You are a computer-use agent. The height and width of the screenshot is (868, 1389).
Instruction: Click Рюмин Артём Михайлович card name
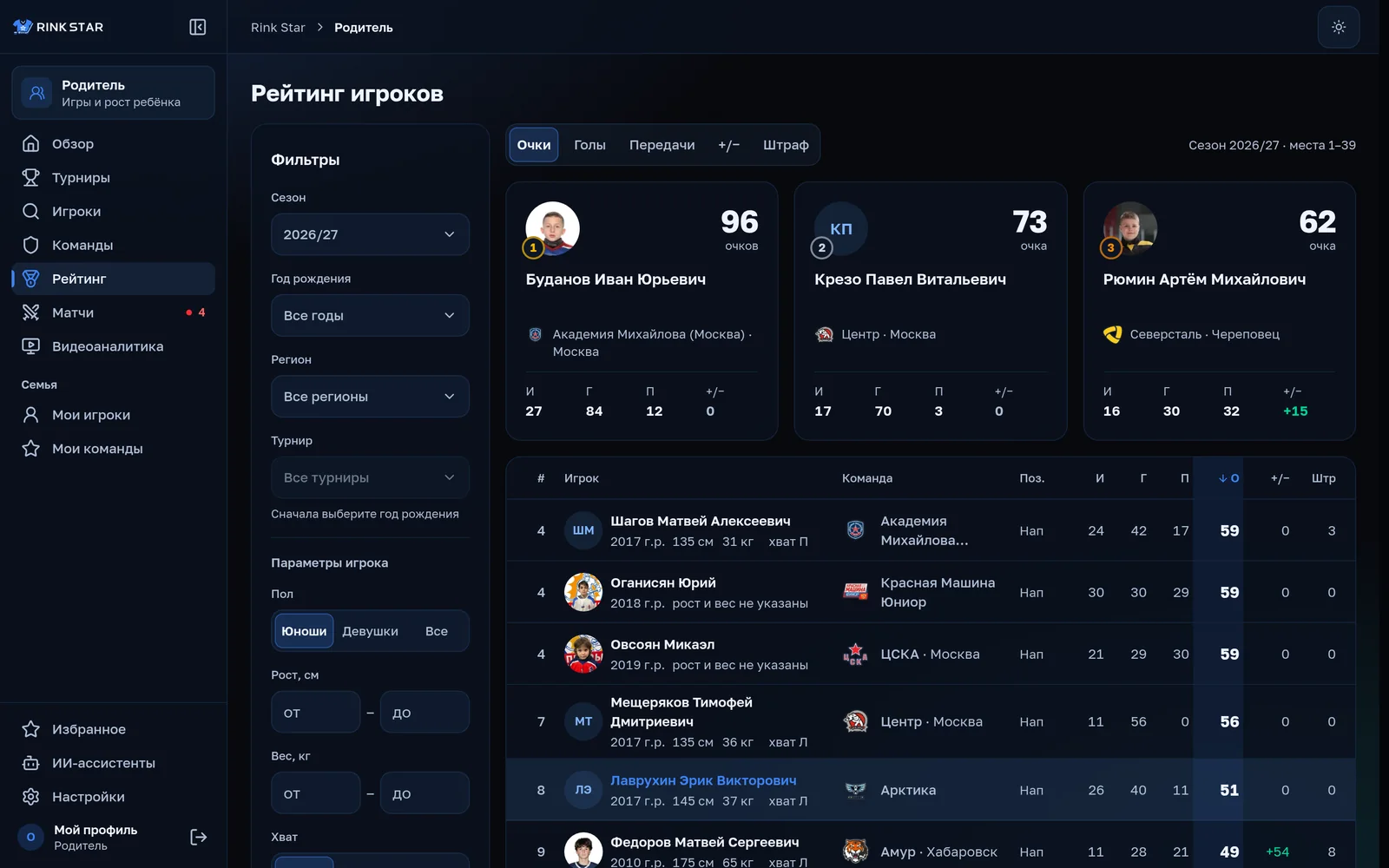pos(1204,279)
